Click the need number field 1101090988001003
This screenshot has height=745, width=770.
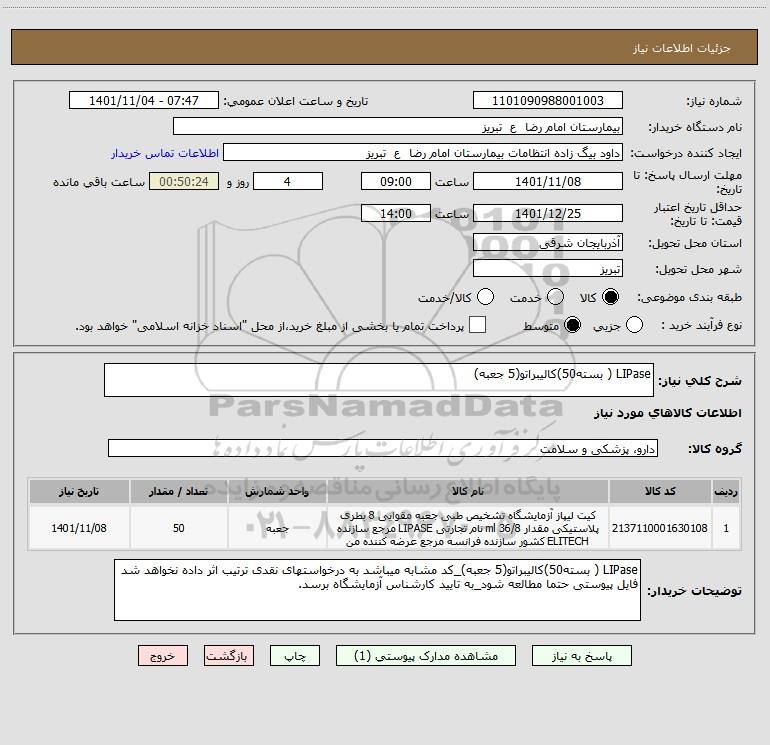(x=548, y=101)
